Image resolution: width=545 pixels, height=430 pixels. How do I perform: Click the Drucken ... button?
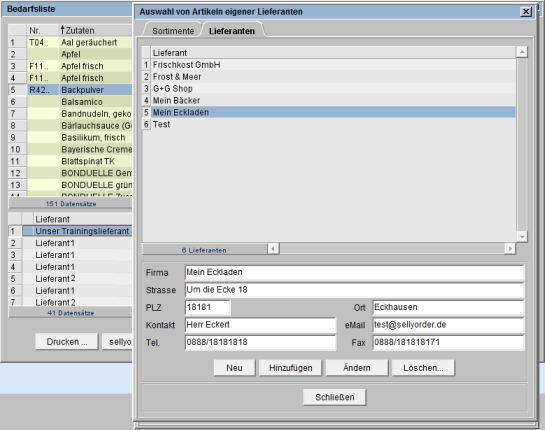pos(67,342)
